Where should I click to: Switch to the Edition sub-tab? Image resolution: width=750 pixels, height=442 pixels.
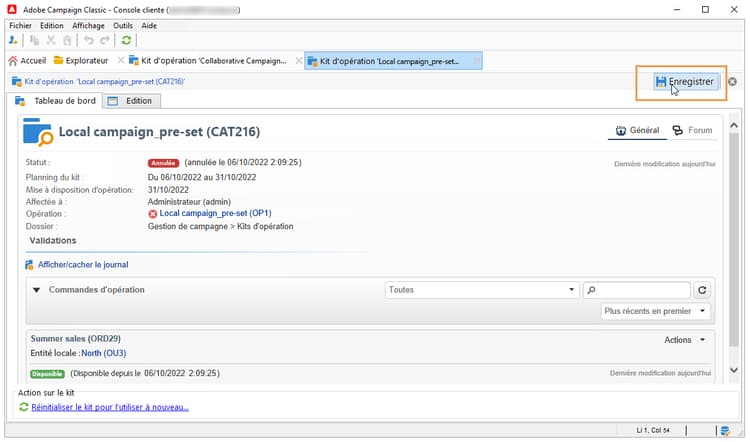(130, 101)
